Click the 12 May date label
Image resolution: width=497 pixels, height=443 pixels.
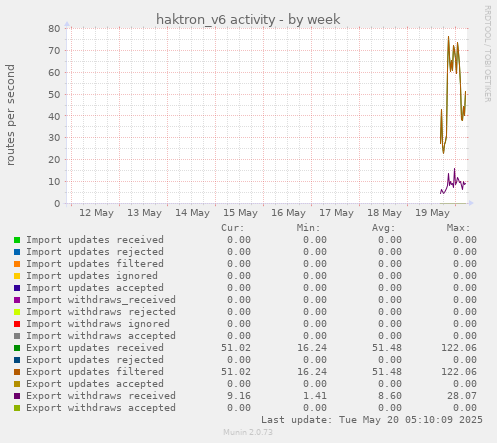[x=96, y=213]
